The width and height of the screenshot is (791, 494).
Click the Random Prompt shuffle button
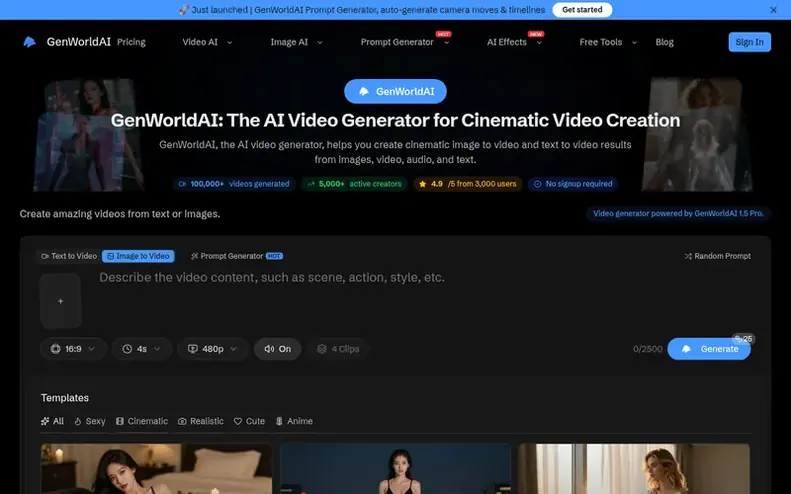pos(717,256)
